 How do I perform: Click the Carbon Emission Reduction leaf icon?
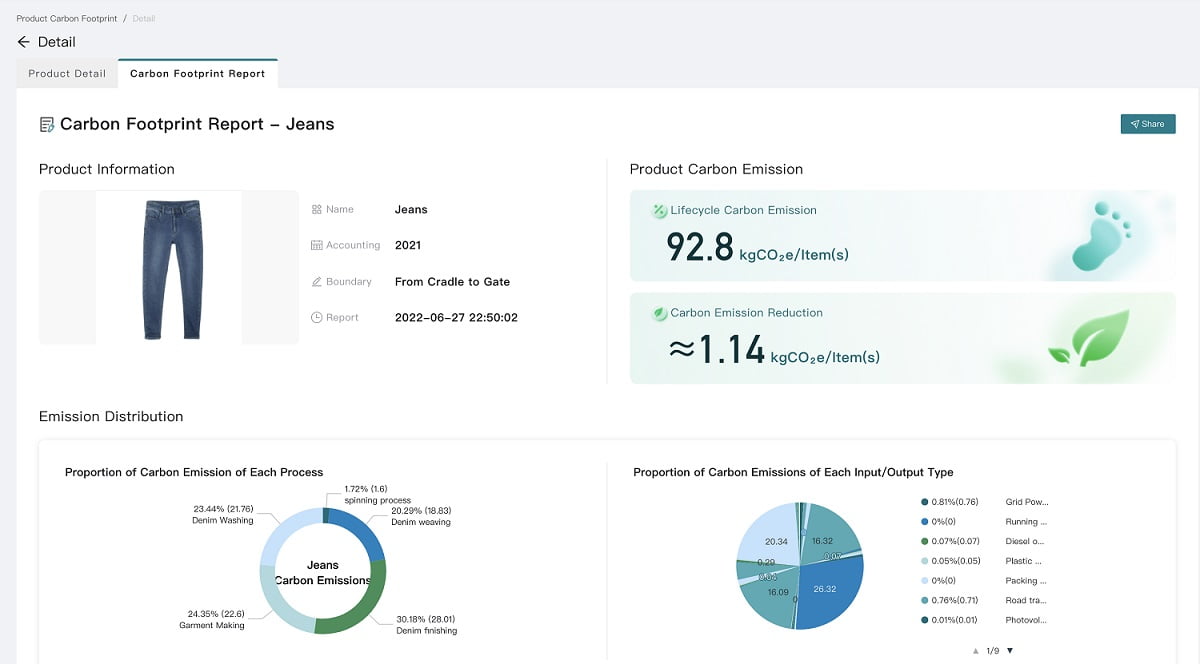coord(659,313)
